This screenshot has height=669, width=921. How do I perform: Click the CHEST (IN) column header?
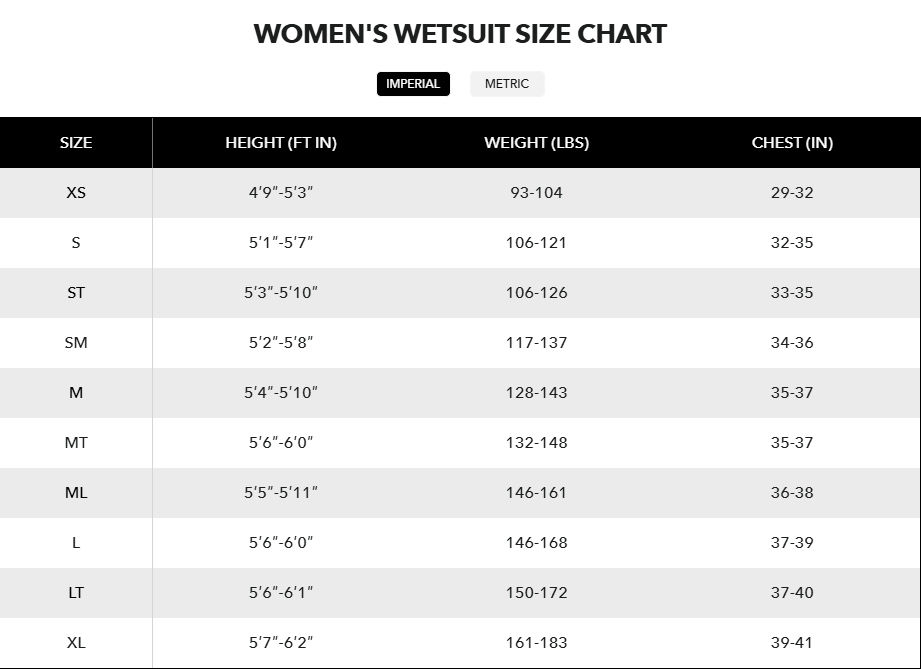[791, 142]
